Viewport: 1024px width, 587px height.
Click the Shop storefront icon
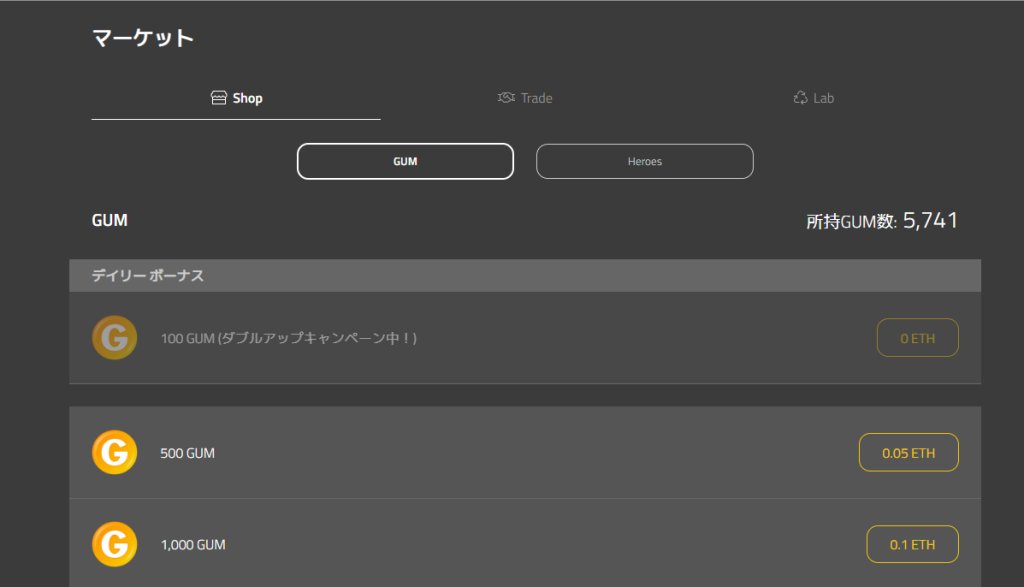(x=219, y=98)
